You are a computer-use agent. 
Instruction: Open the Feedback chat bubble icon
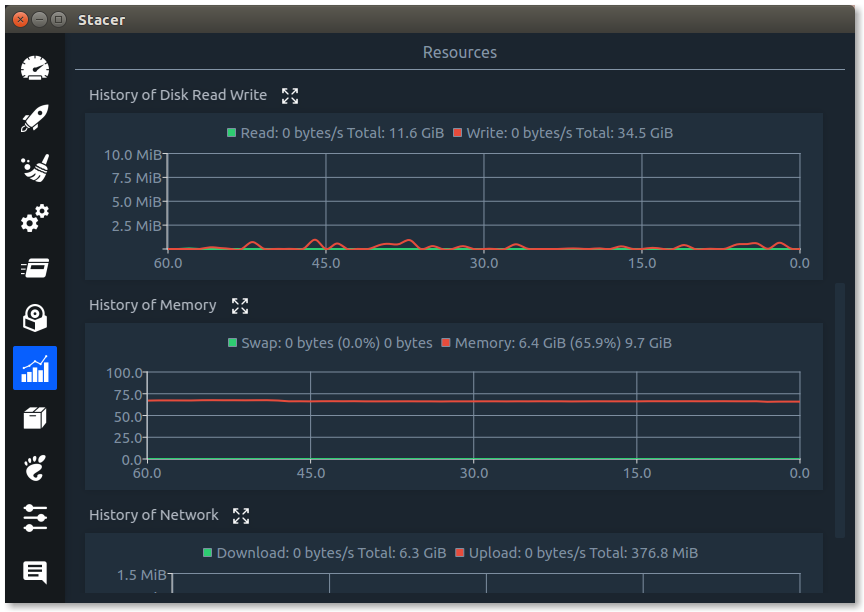coord(35,572)
